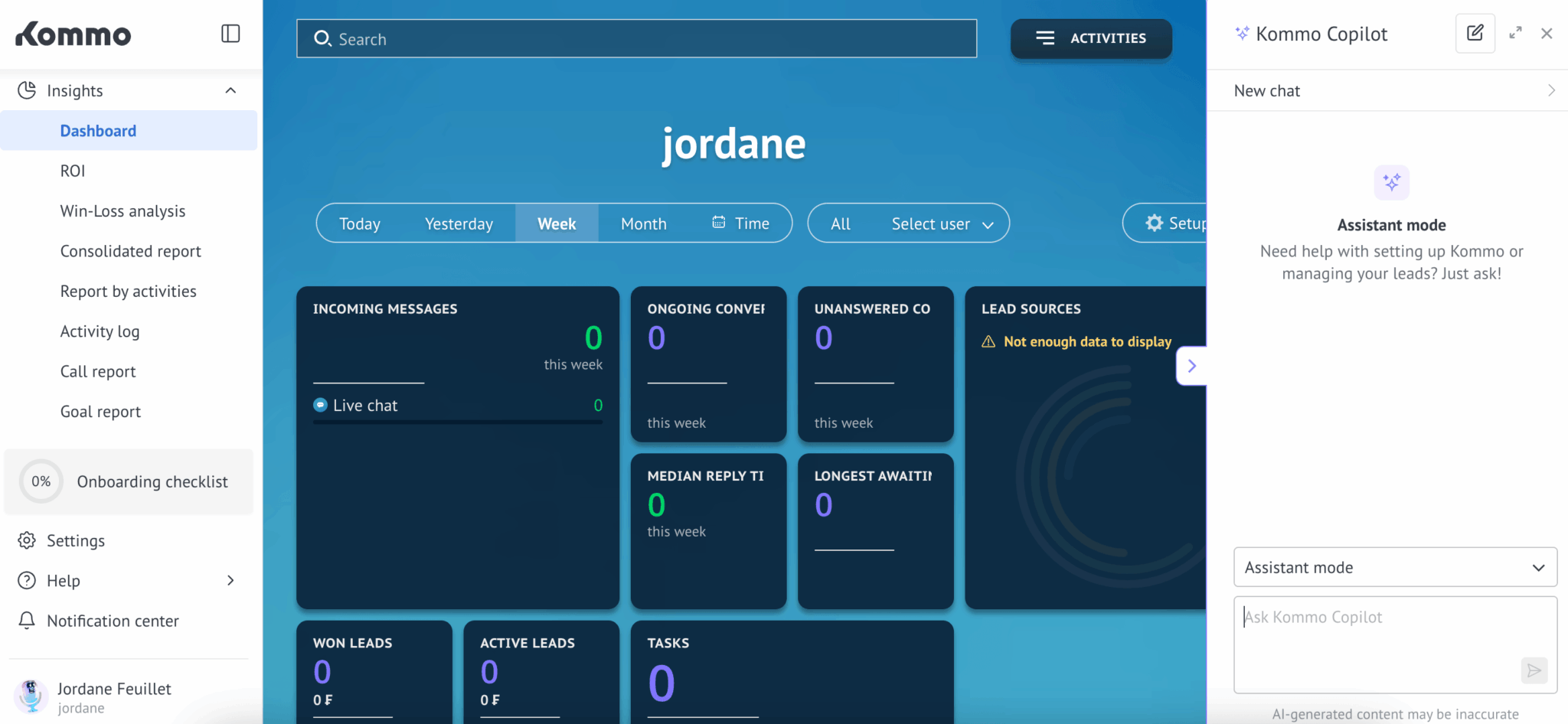Open the Assistant mode dropdown
This screenshot has width=1568, height=724.
click(1395, 567)
